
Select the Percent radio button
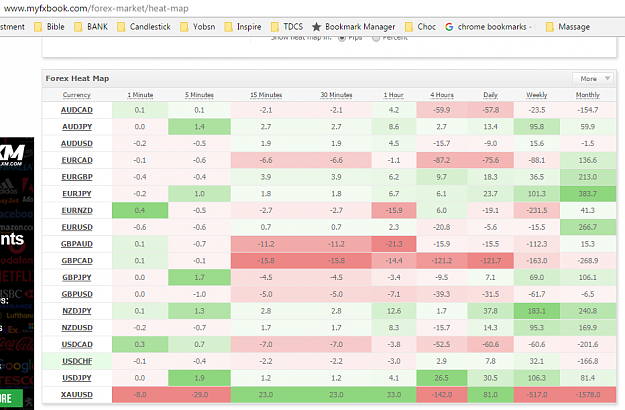point(375,38)
